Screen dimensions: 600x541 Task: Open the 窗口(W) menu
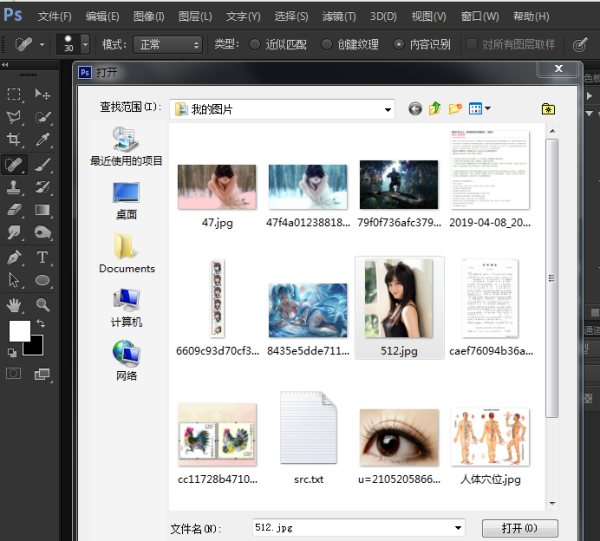(x=480, y=16)
